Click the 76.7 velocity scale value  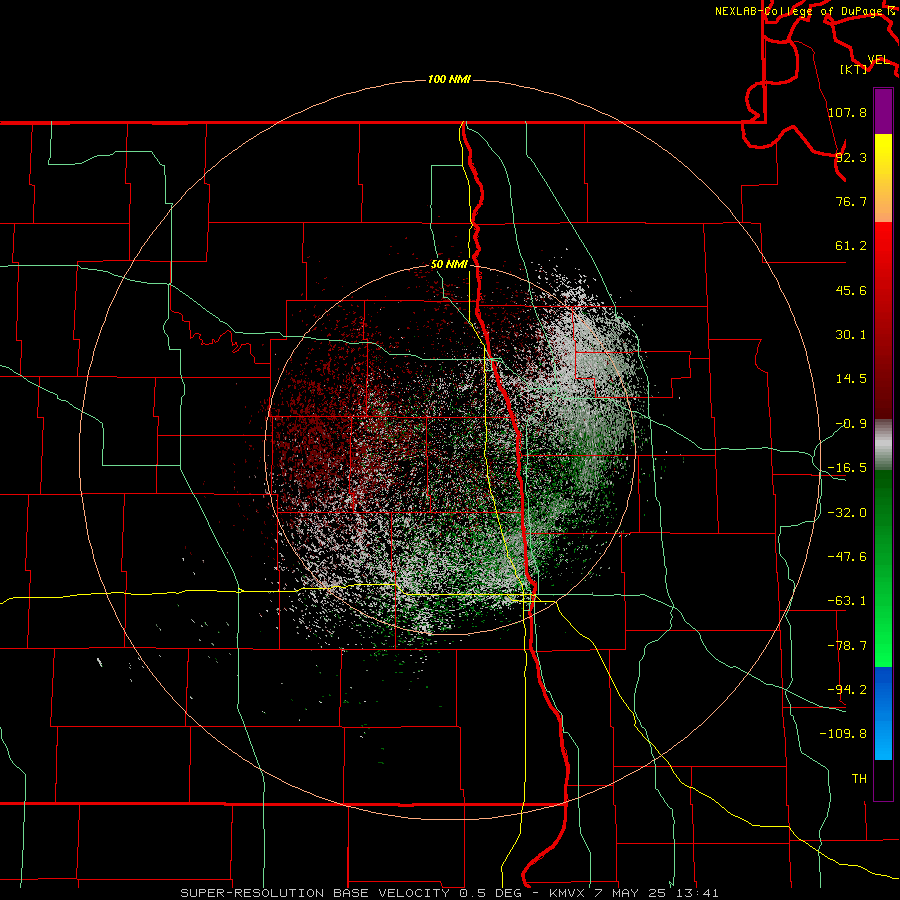point(851,201)
